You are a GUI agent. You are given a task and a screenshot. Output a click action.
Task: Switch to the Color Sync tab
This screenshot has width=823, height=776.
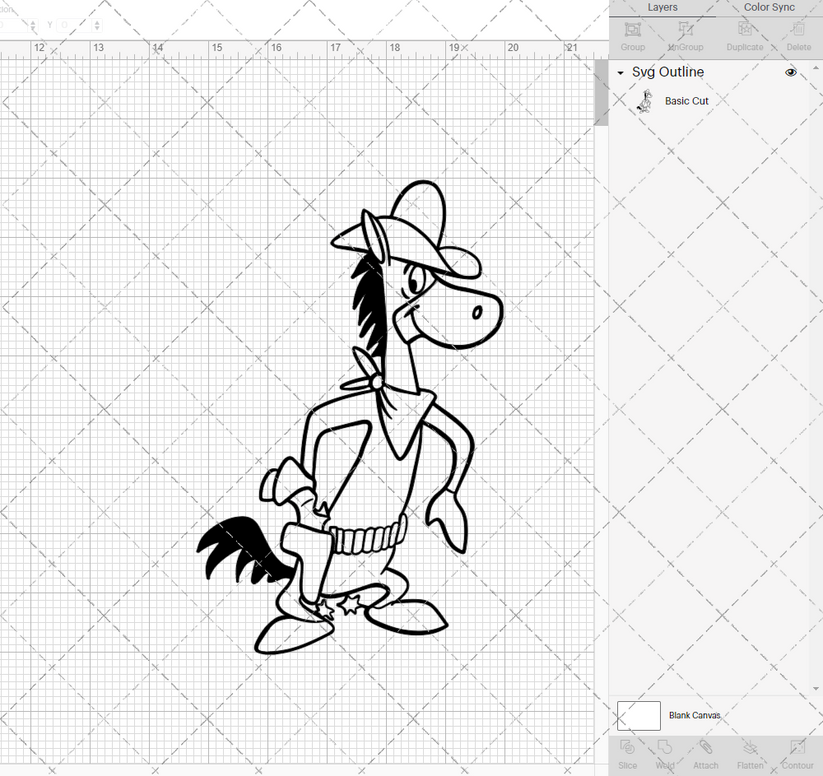(x=769, y=8)
